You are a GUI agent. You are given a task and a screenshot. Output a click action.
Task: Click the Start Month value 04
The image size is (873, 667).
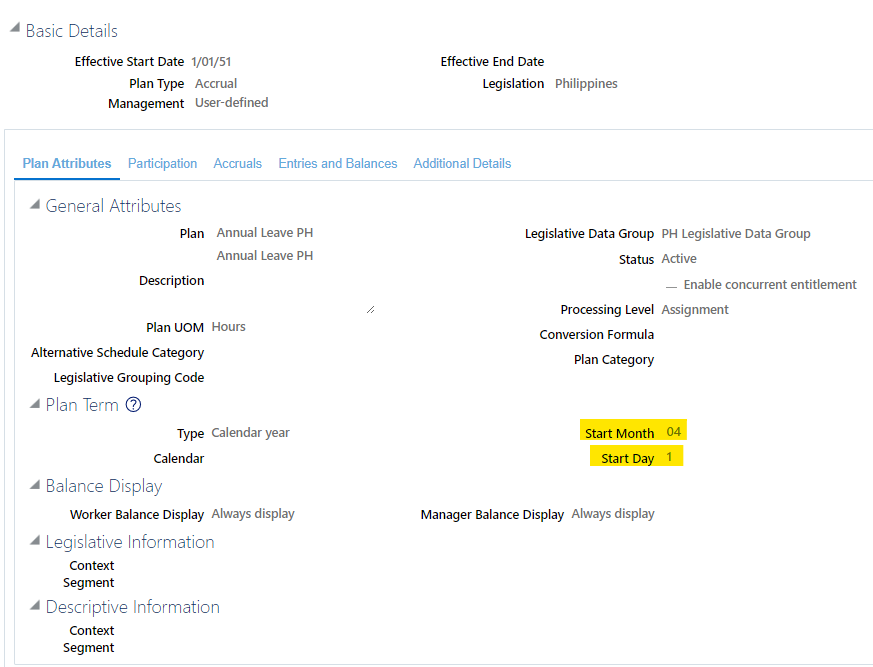tap(674, 431)
